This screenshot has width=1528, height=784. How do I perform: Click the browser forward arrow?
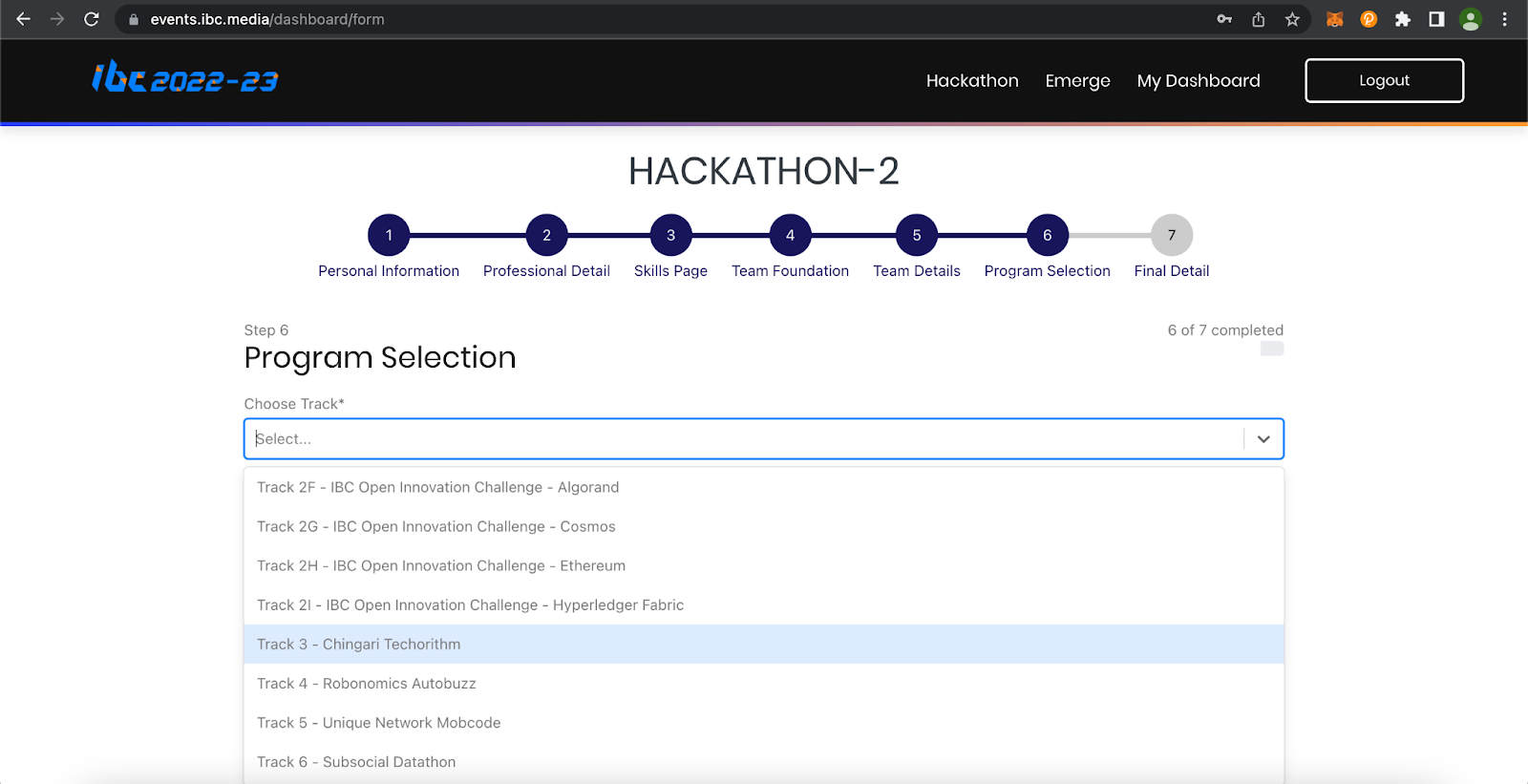point(57,19)
